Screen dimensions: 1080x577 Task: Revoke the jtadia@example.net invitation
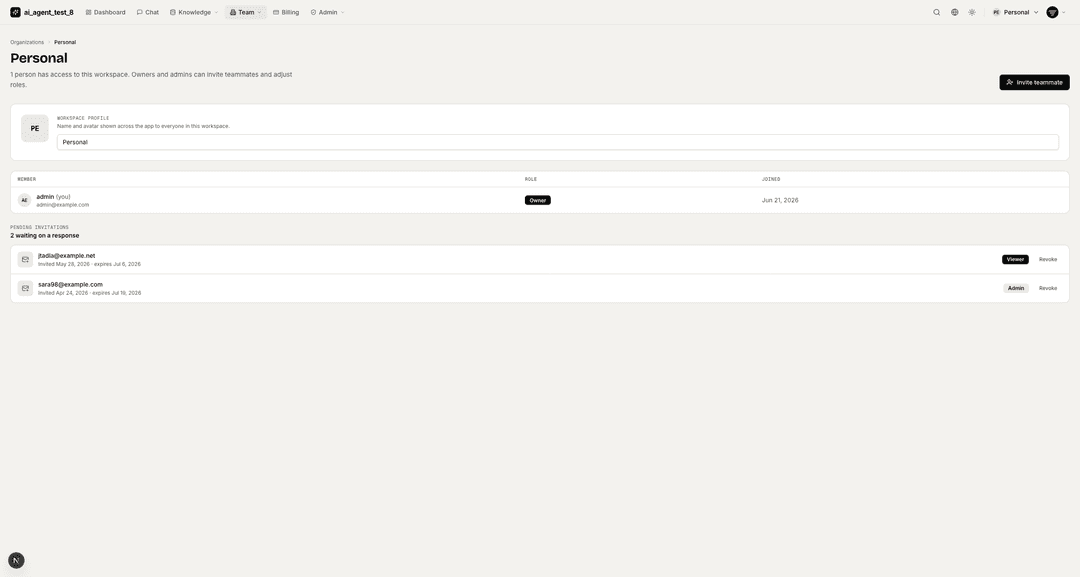point(1048,260)
